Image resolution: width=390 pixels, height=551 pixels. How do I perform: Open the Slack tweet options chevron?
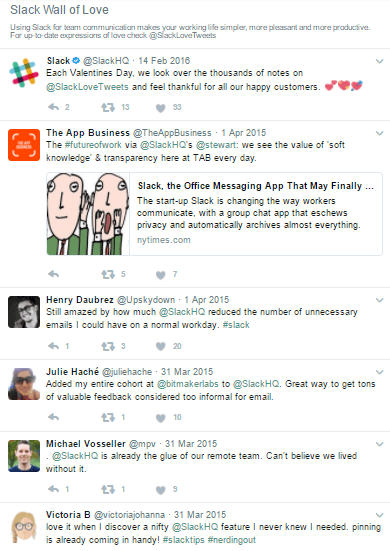click(x=379, y=61)
